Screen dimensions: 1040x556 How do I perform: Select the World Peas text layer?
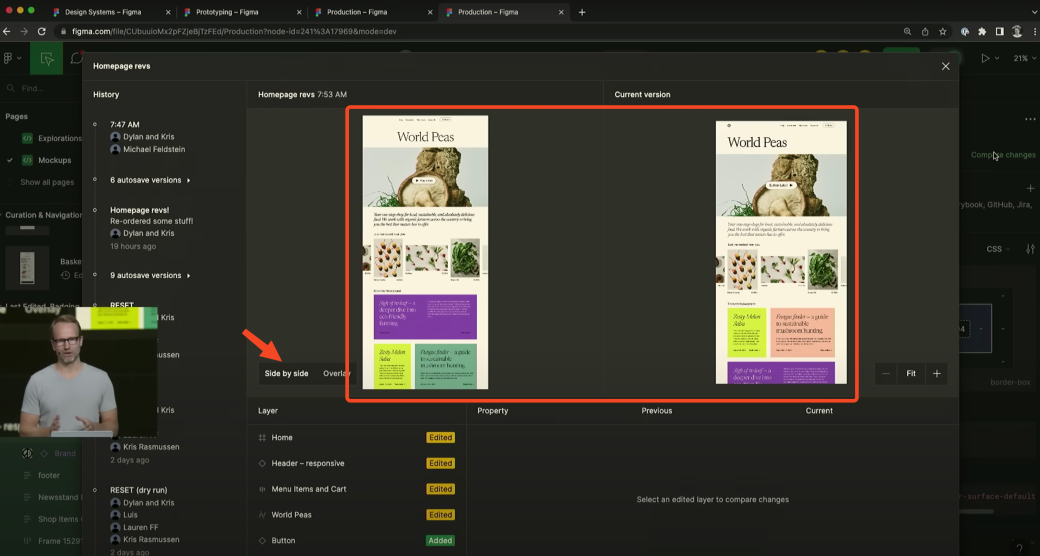click(356, 515)
